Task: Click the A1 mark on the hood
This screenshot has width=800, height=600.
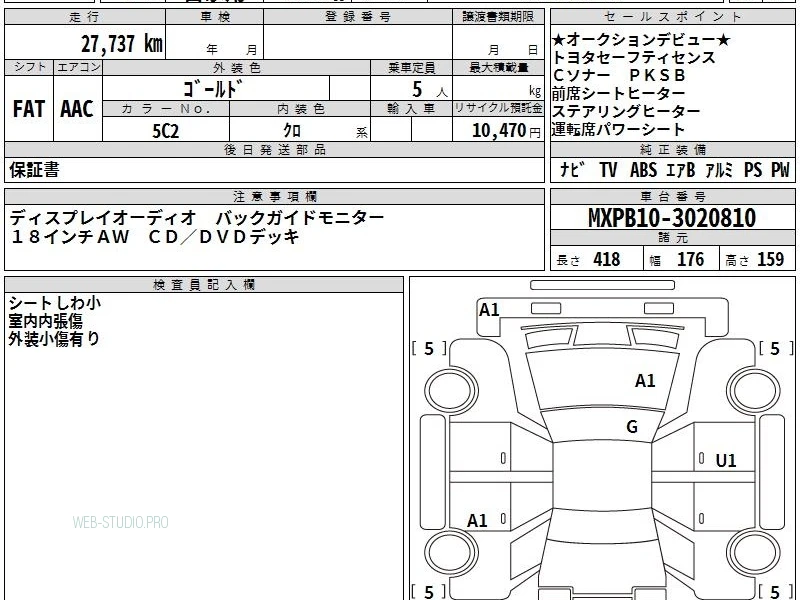Action: (x=645, y=381)
